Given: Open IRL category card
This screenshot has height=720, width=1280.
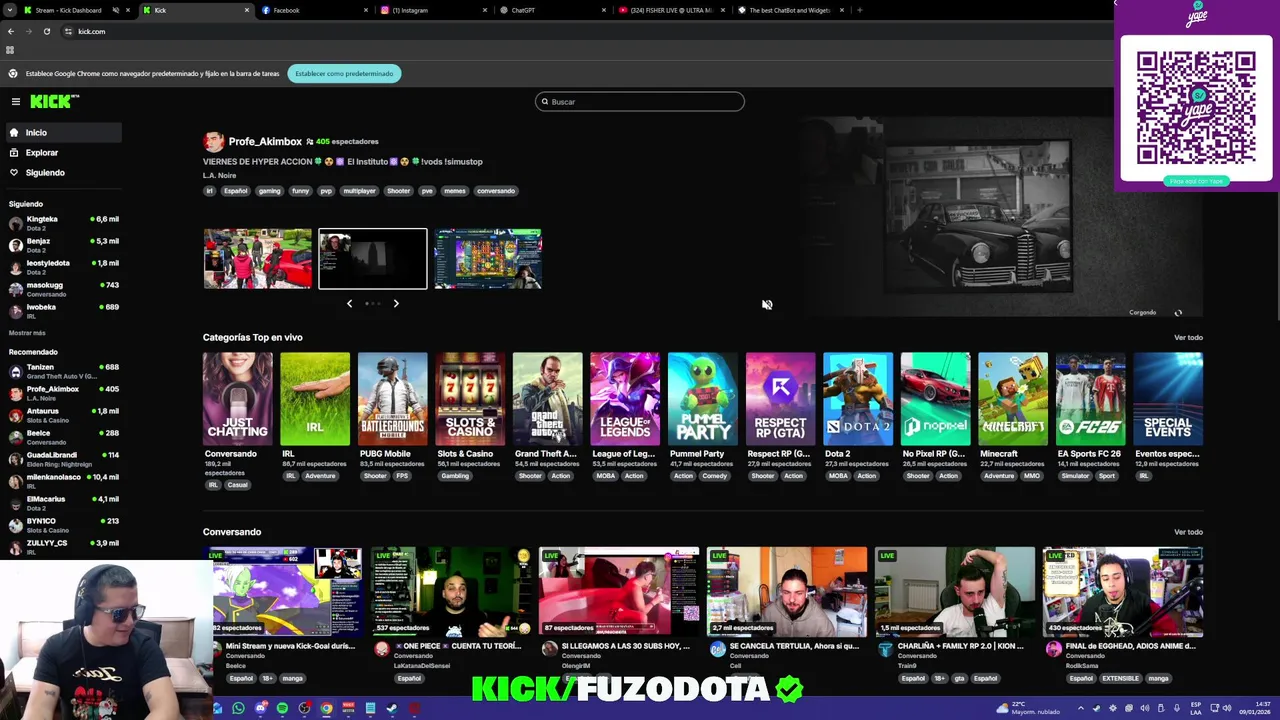Looking at the screenshot, I should (315, 398).
